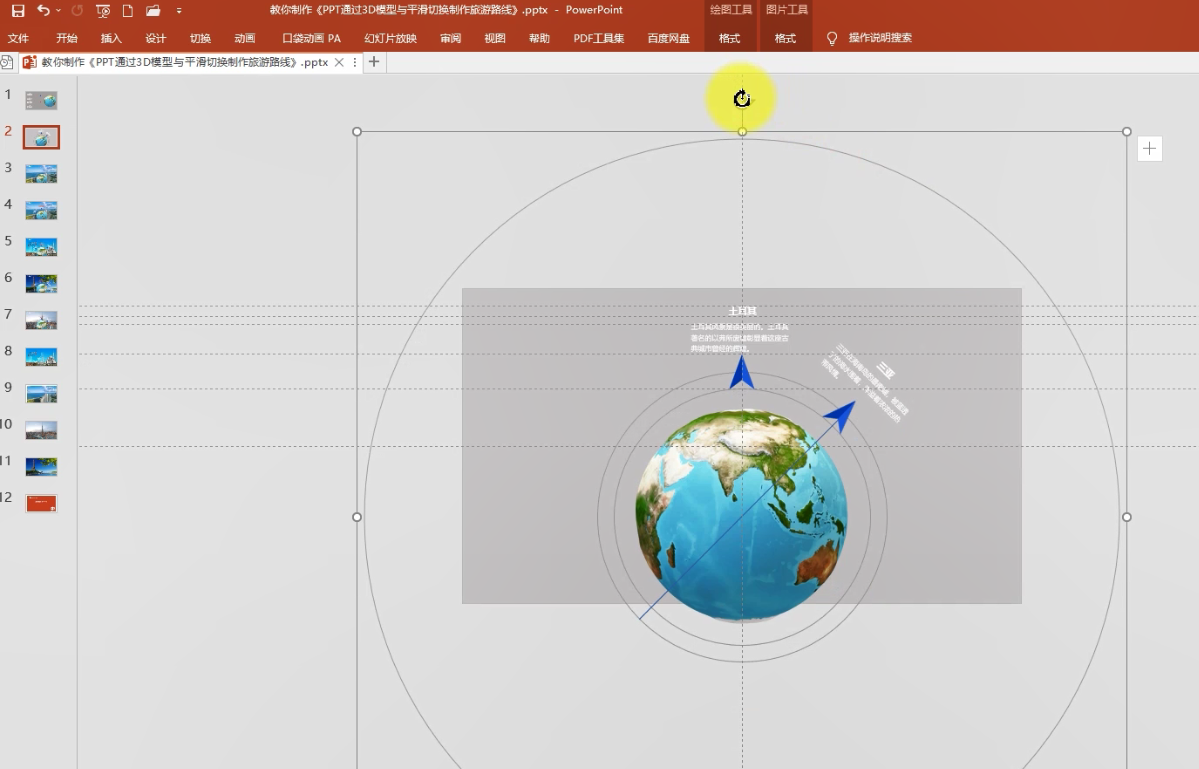Viewport: 1199px width, 769px height.
Task: Select the pptx document tab title
Action: click(184, 63)
